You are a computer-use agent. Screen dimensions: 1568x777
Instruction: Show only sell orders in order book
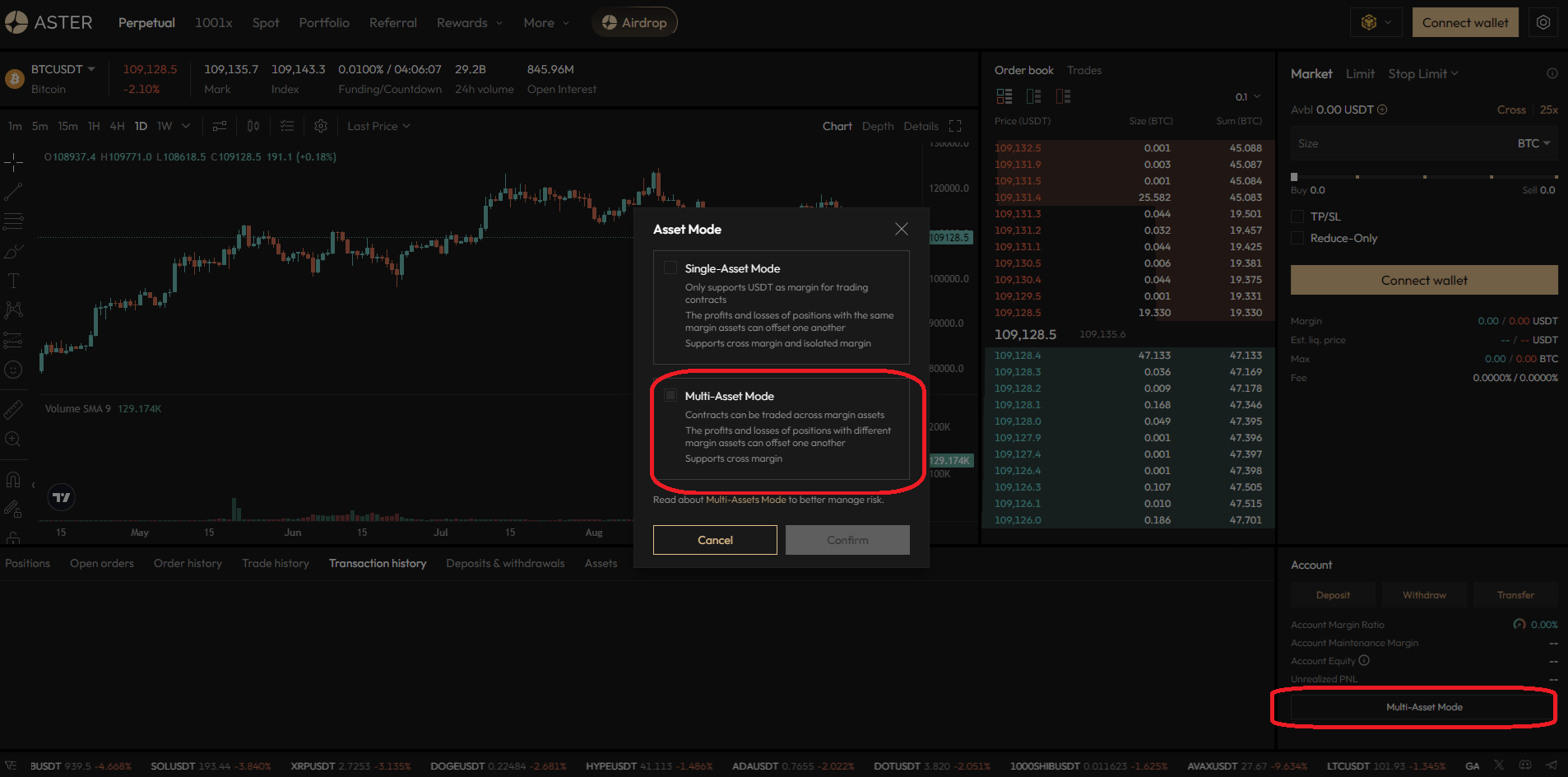click(x=1063, y=96)
